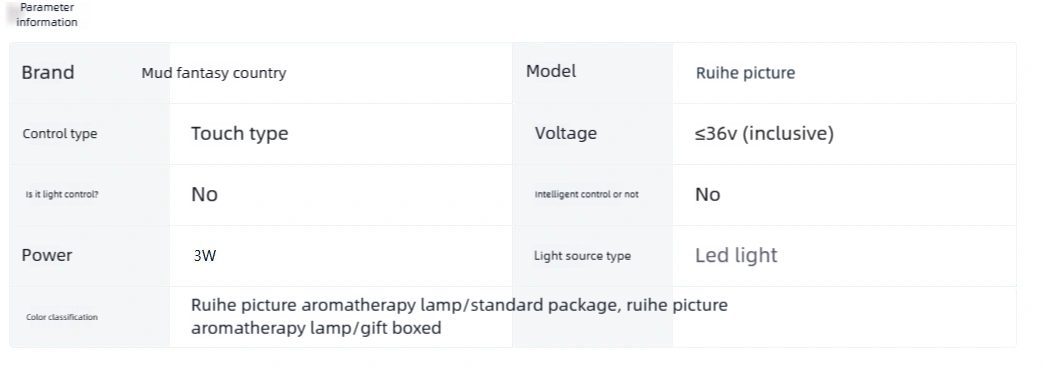Click the Led light value
The width and height of the screenshot is (1044, 370).
click(x=736, y=256)
